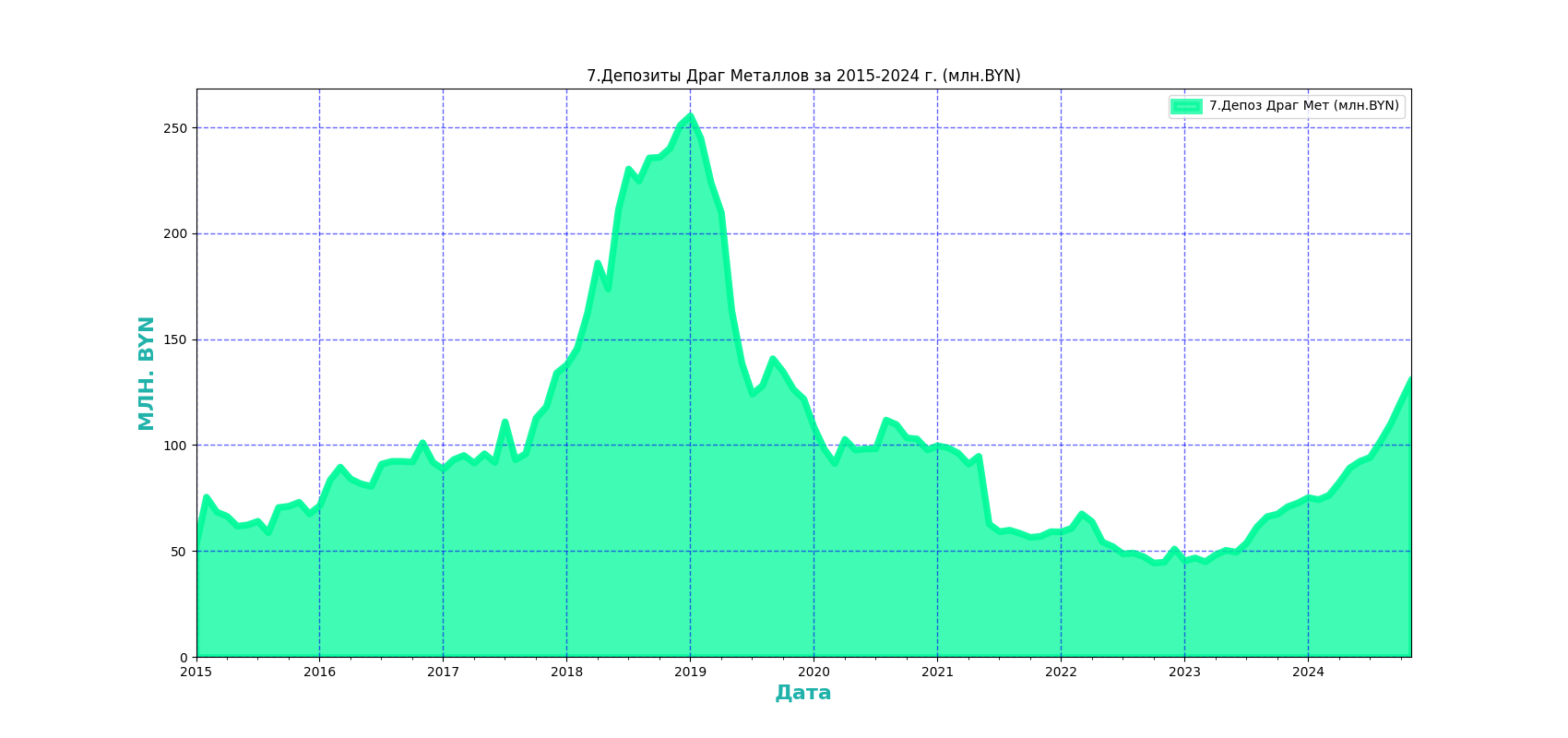This screenshot has width=1568, height=738.
Task: Click the x-axis tick label 2017
Action: tap(443, 673)
